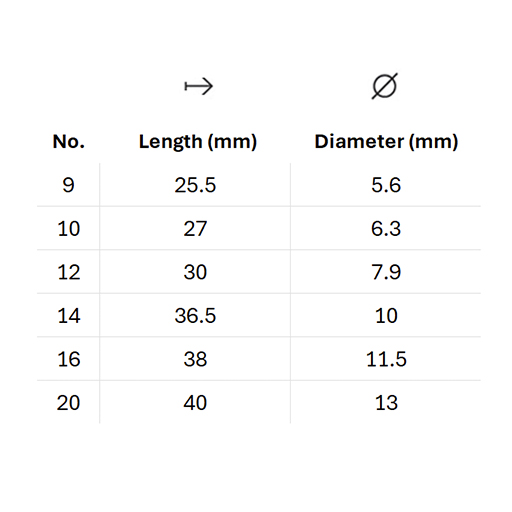Click size number 12 row label

click(69, 272)
